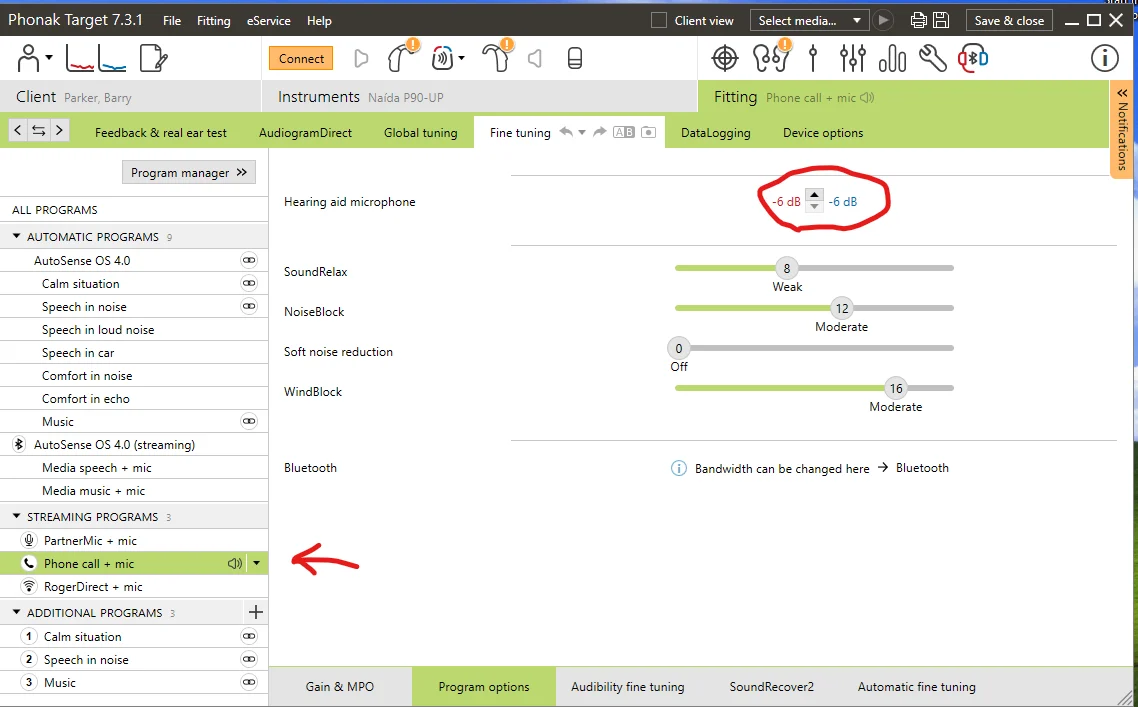
Task: Enable the Client view checkbox
Action: (x=659, y=20)
